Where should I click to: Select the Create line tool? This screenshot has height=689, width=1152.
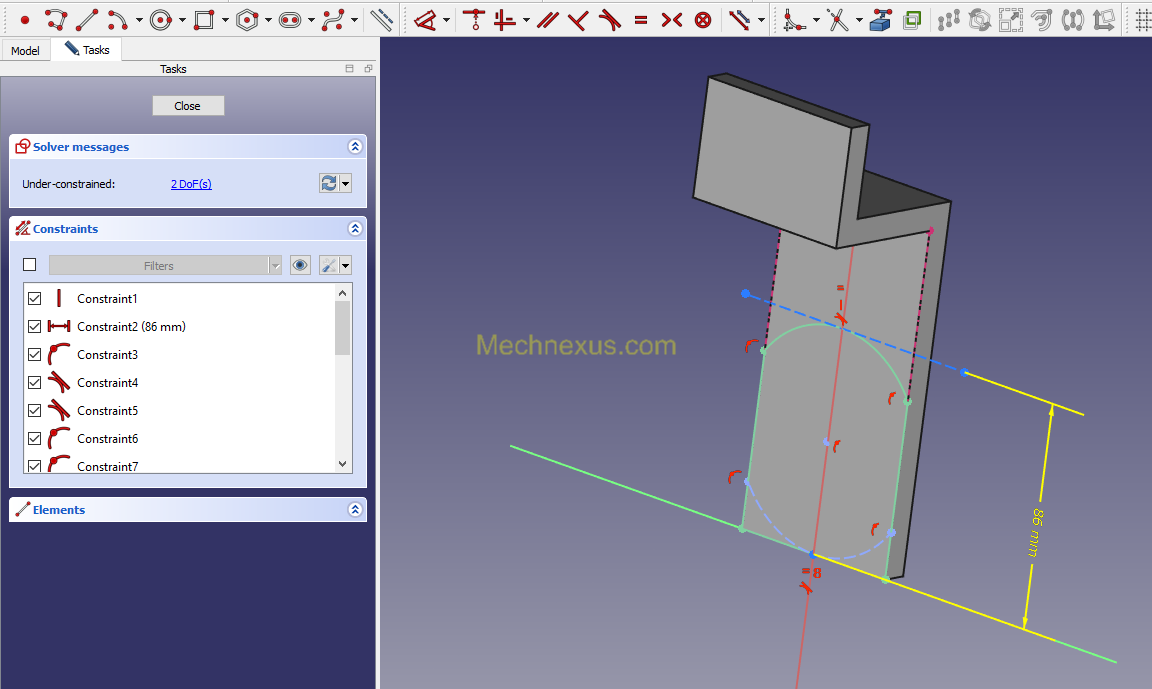pyautogui.click(x=87, y=19)
